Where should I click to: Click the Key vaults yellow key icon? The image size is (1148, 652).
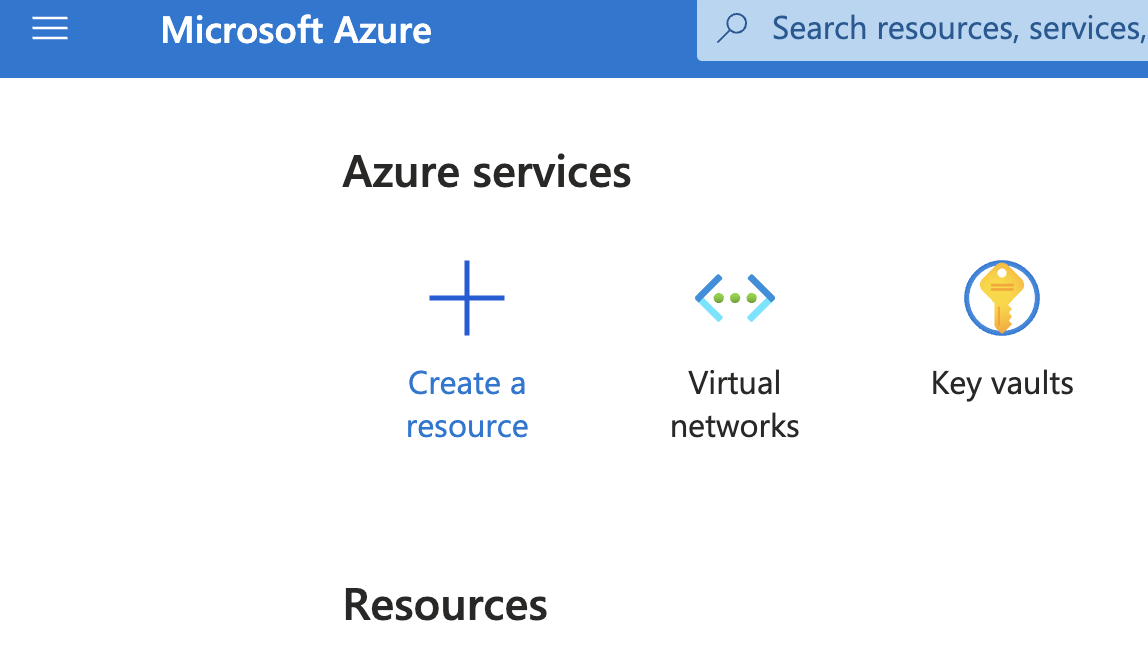(1001, 297)
